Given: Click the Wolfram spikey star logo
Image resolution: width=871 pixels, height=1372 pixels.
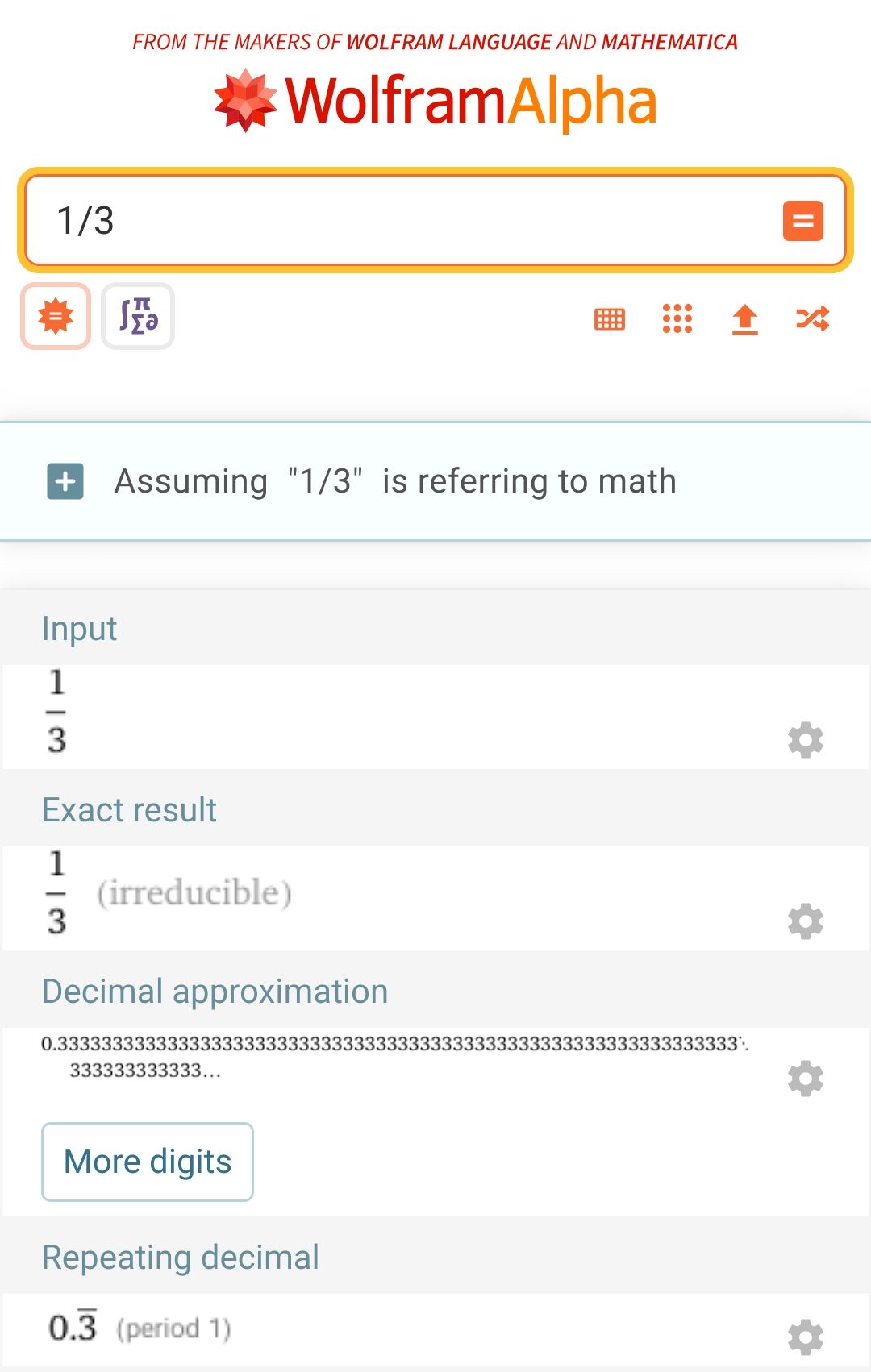Looking at the screenshot, I should [x=245, y=101].
